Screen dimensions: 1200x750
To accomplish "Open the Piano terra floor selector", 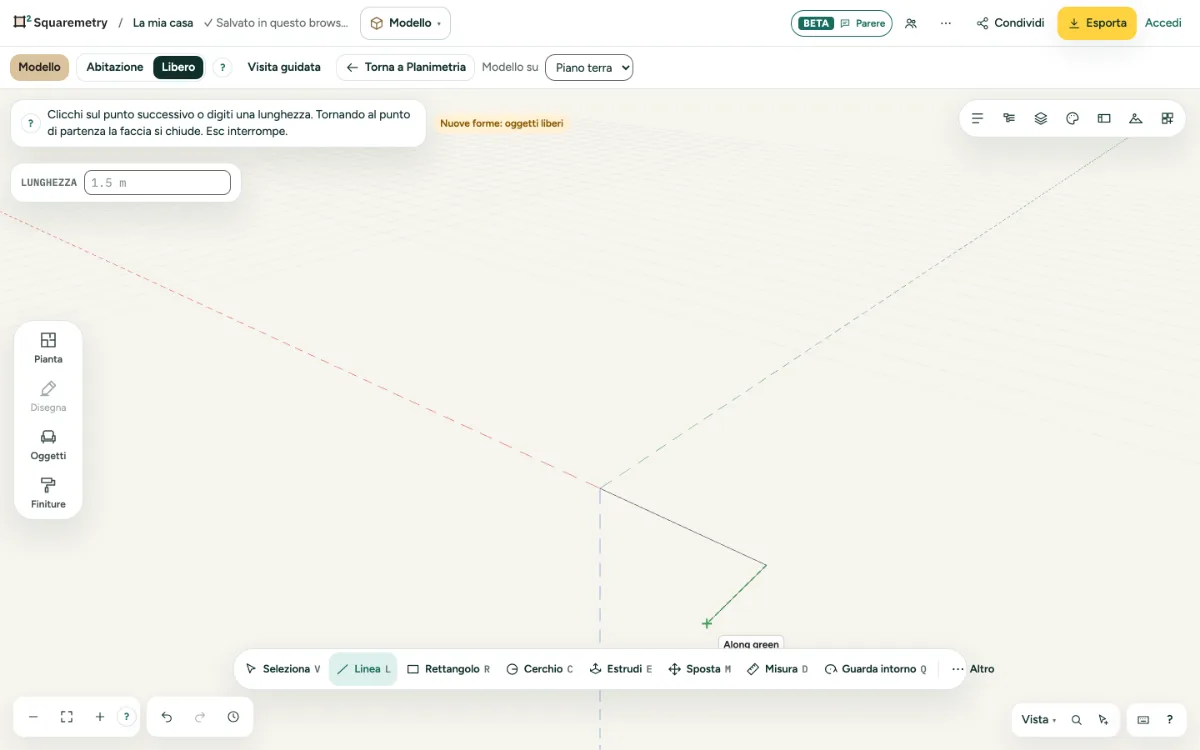I will coord(589,67).
